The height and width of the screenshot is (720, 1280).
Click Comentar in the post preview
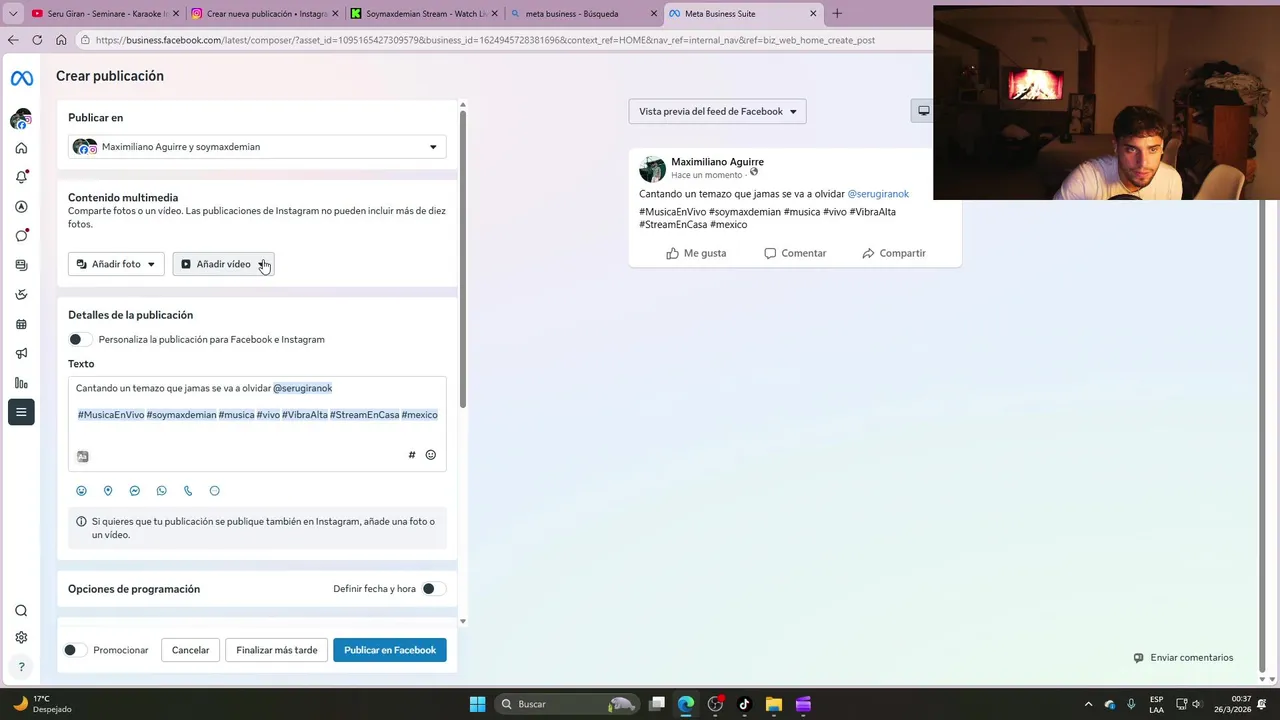795,253
